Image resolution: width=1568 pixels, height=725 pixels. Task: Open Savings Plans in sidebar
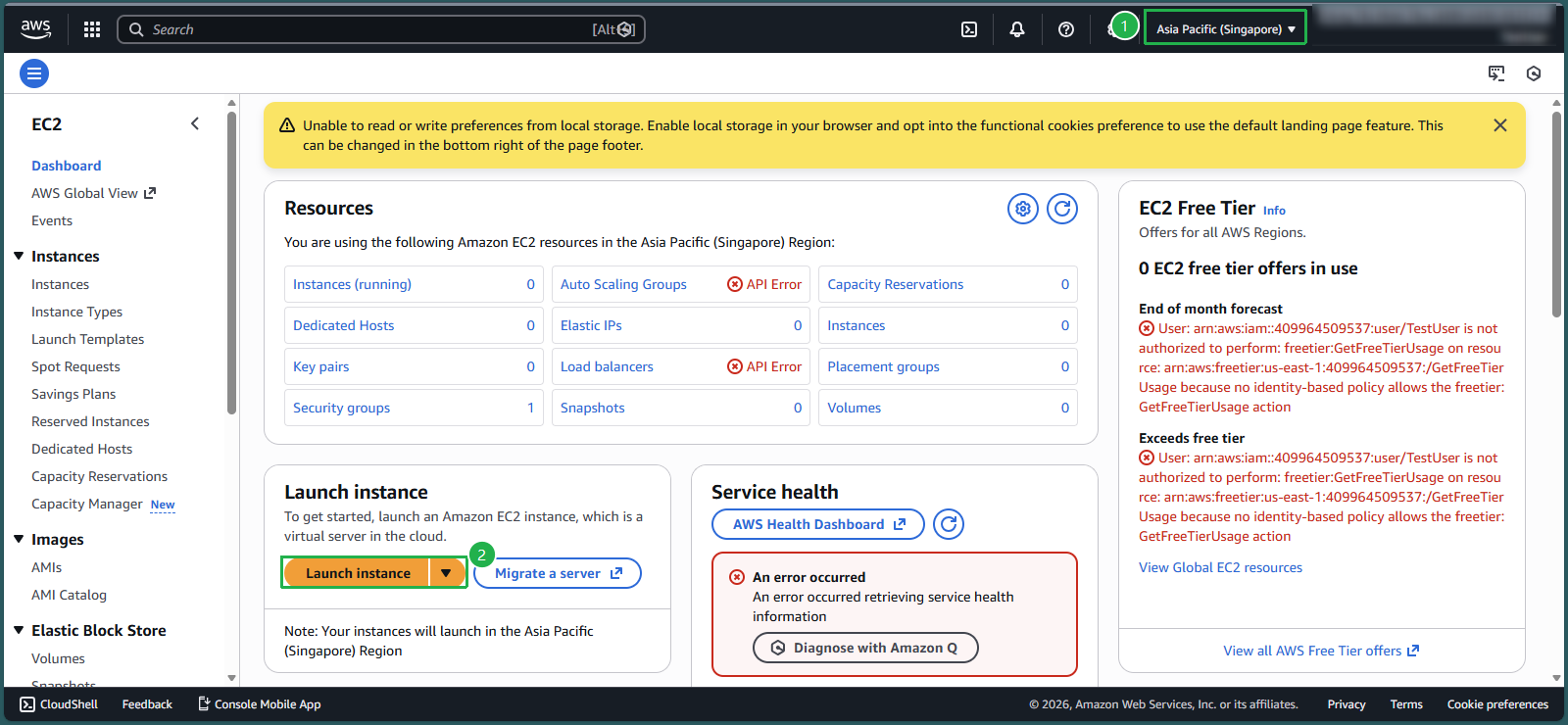click(73, 394)
